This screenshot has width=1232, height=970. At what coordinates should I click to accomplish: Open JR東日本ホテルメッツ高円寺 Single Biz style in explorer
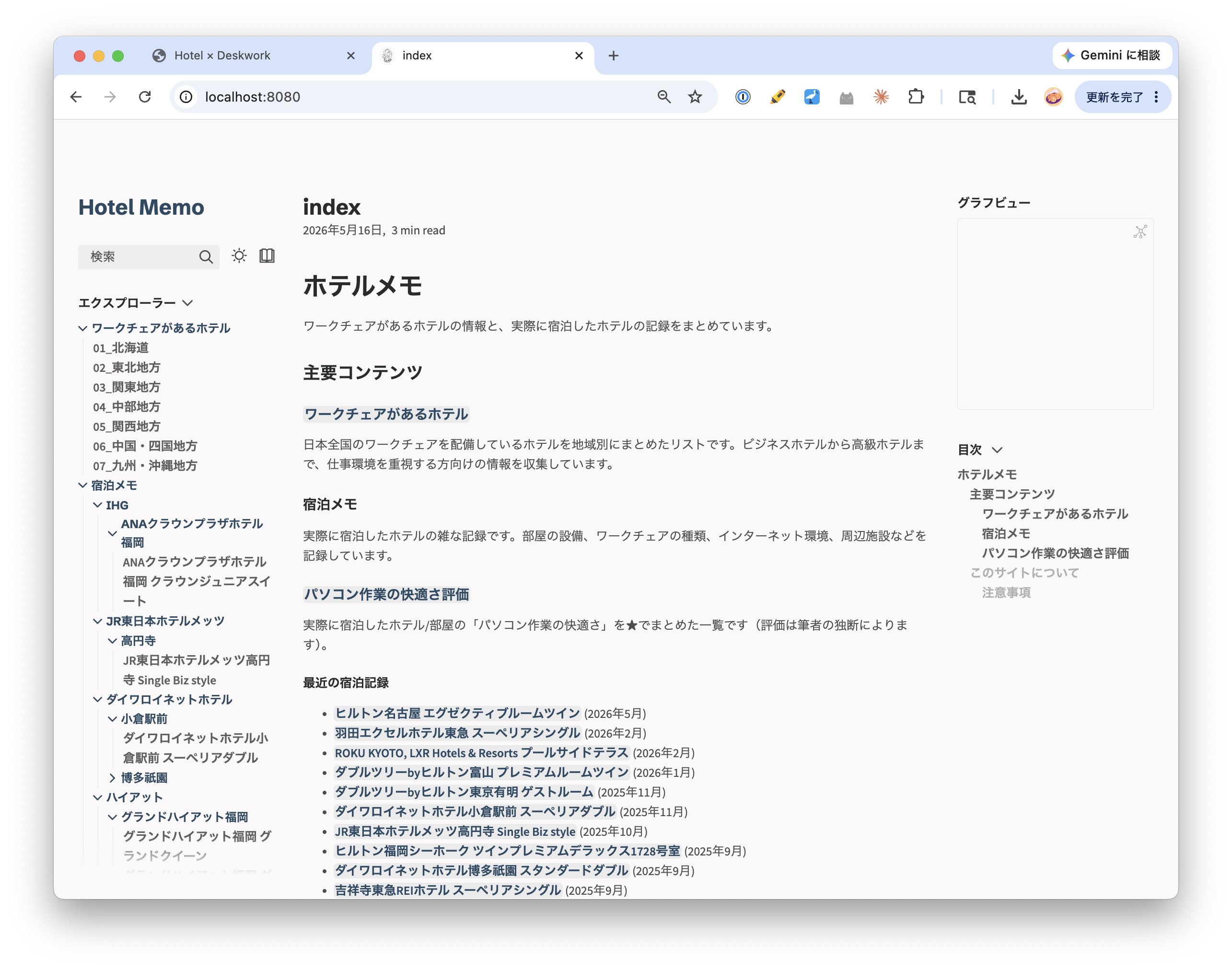[197, 670]
